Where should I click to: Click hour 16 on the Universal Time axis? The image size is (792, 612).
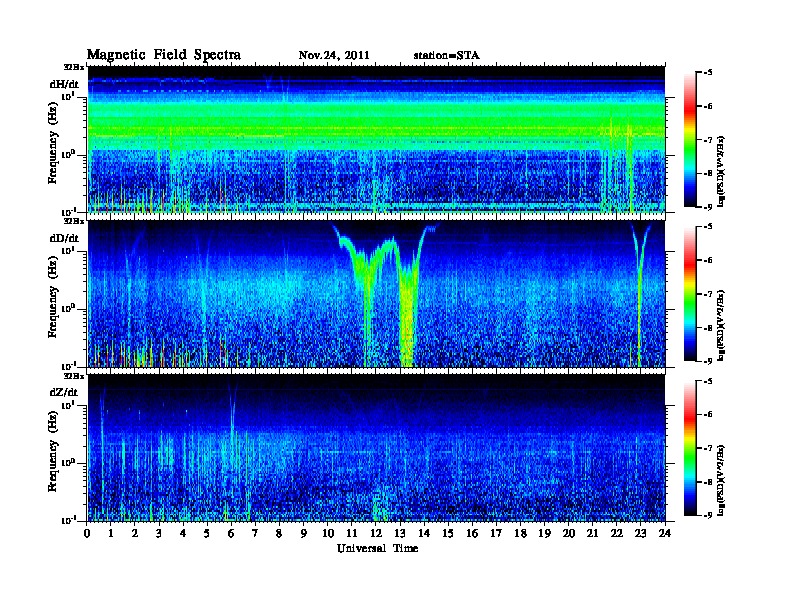coord(472,534)
